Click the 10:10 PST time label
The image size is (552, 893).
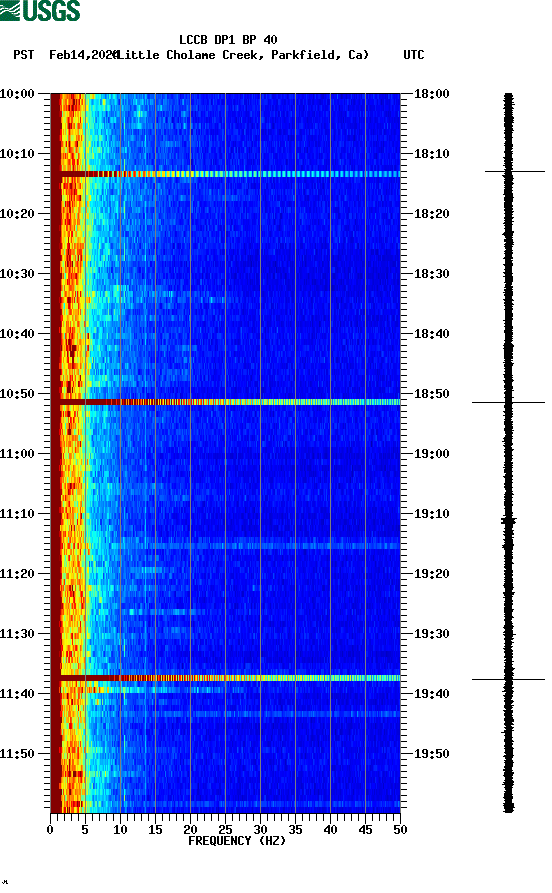[17, 154]
